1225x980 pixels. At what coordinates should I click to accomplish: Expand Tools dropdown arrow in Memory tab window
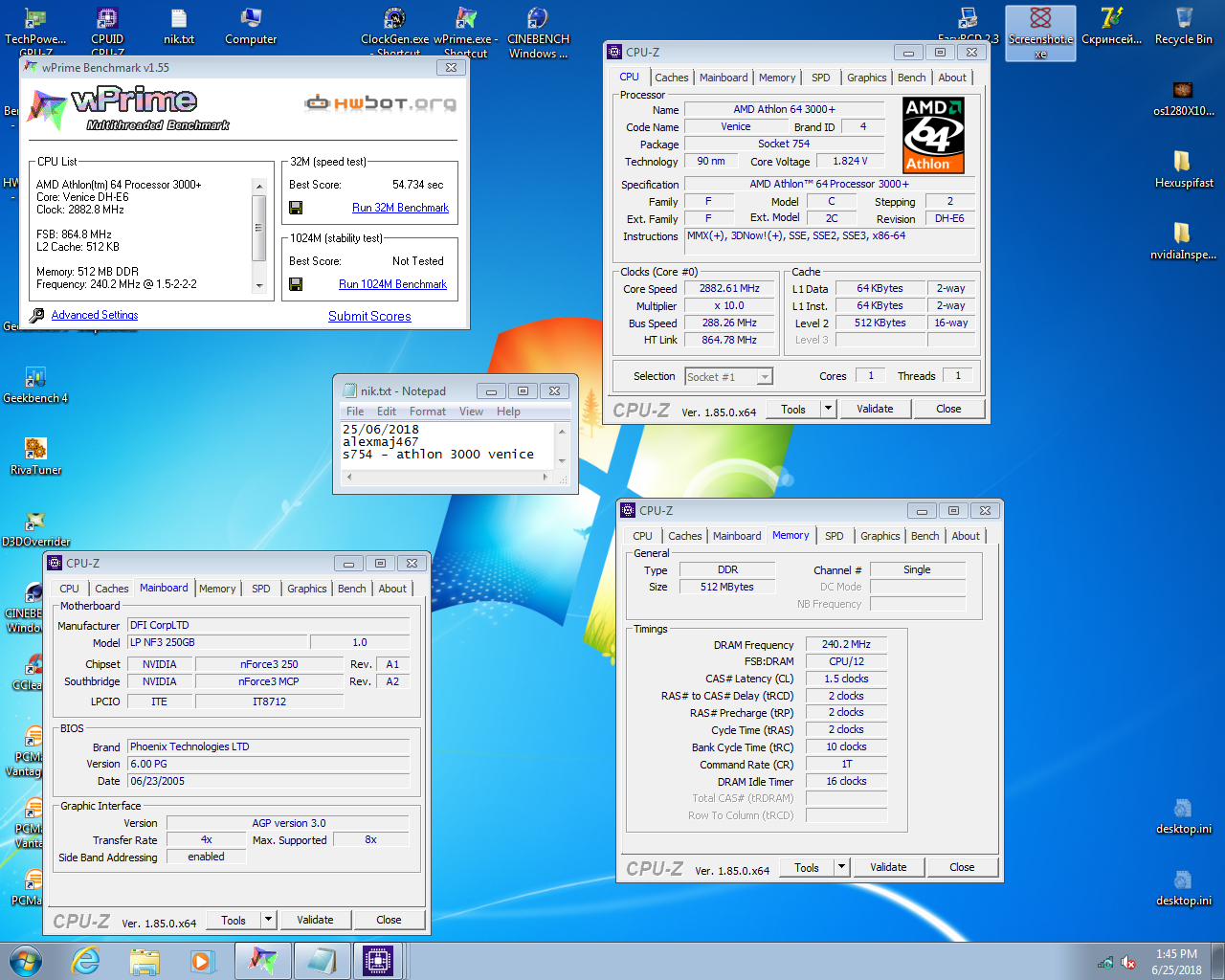841,867
